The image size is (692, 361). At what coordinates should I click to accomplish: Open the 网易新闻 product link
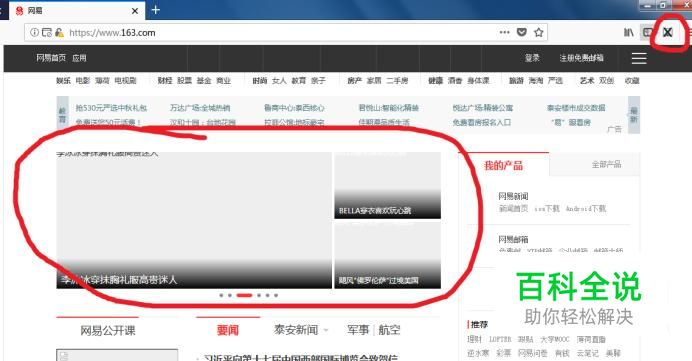(x=513, y=196)
